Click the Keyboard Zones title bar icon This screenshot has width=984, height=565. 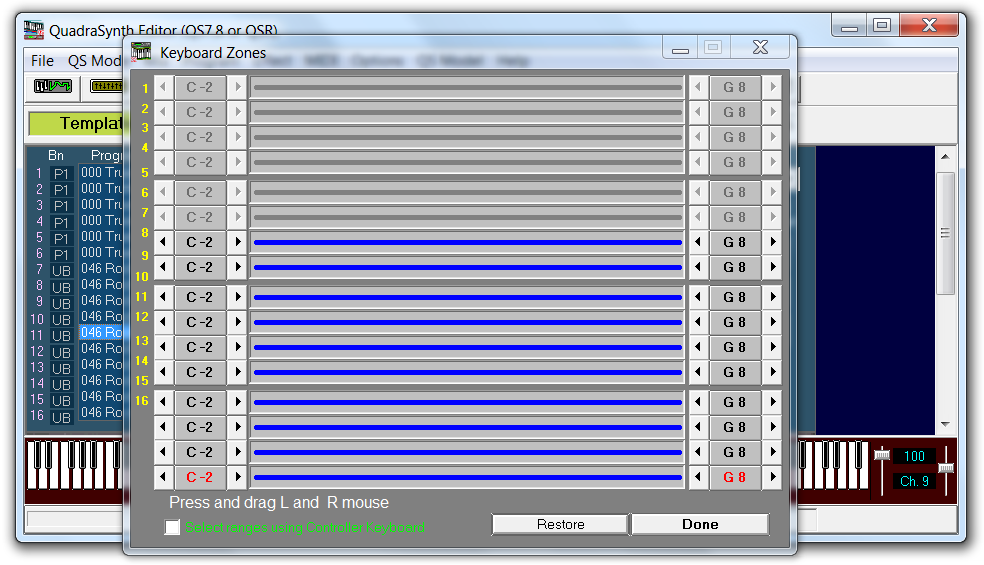click(142, 52)
